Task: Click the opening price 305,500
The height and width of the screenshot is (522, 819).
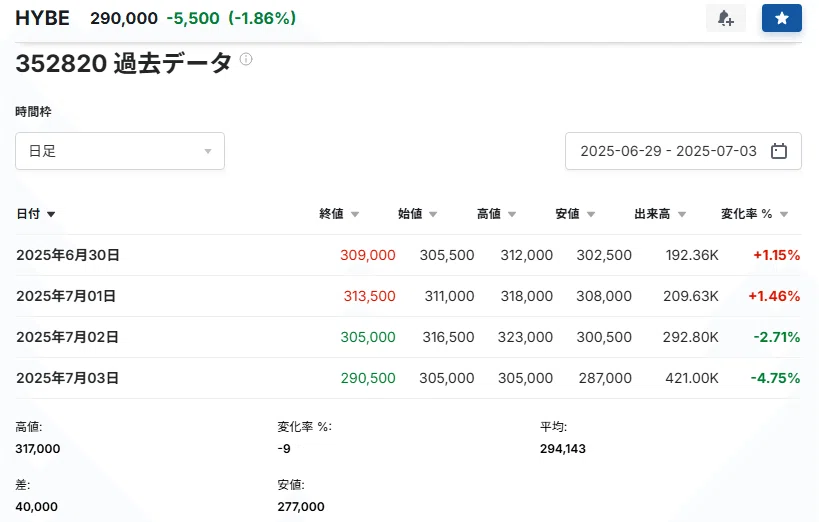Action: (447, 255)
